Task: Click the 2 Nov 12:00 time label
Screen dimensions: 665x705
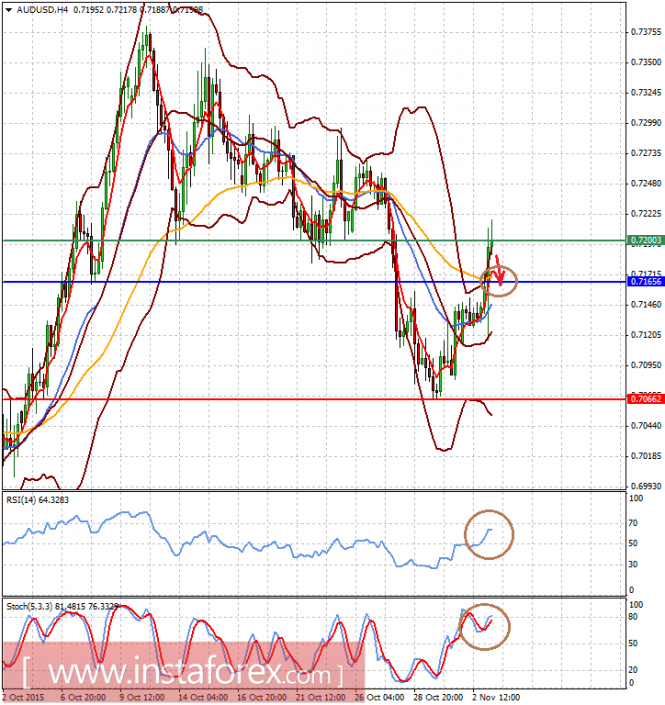Action: (496, 697)
